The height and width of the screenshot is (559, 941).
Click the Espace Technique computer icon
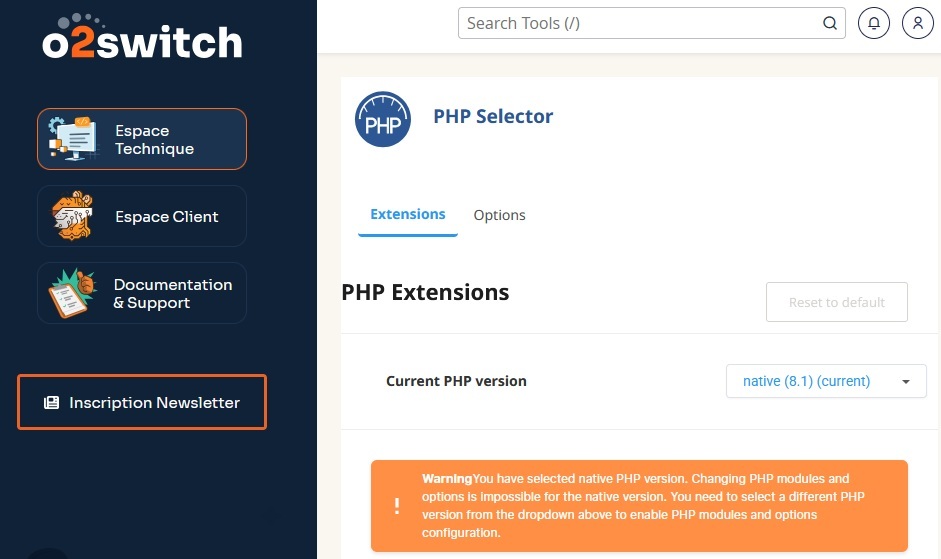pos(72,139)
